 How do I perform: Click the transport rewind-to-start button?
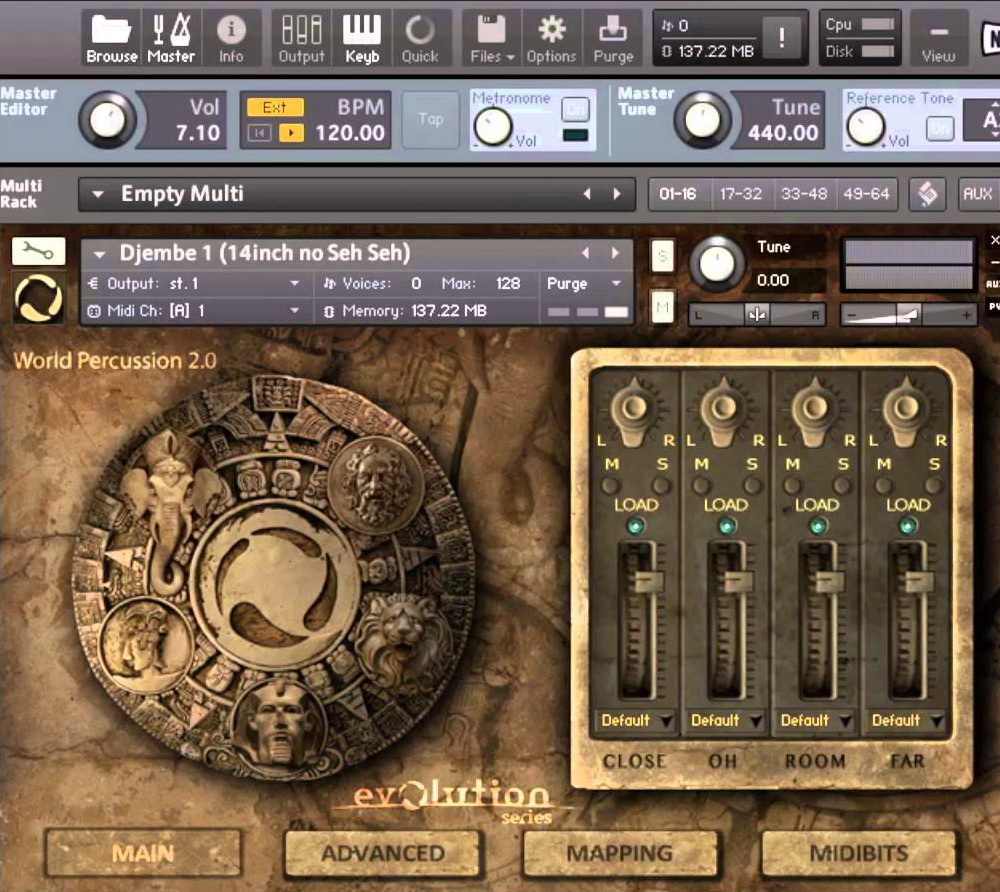pos(260,133)
